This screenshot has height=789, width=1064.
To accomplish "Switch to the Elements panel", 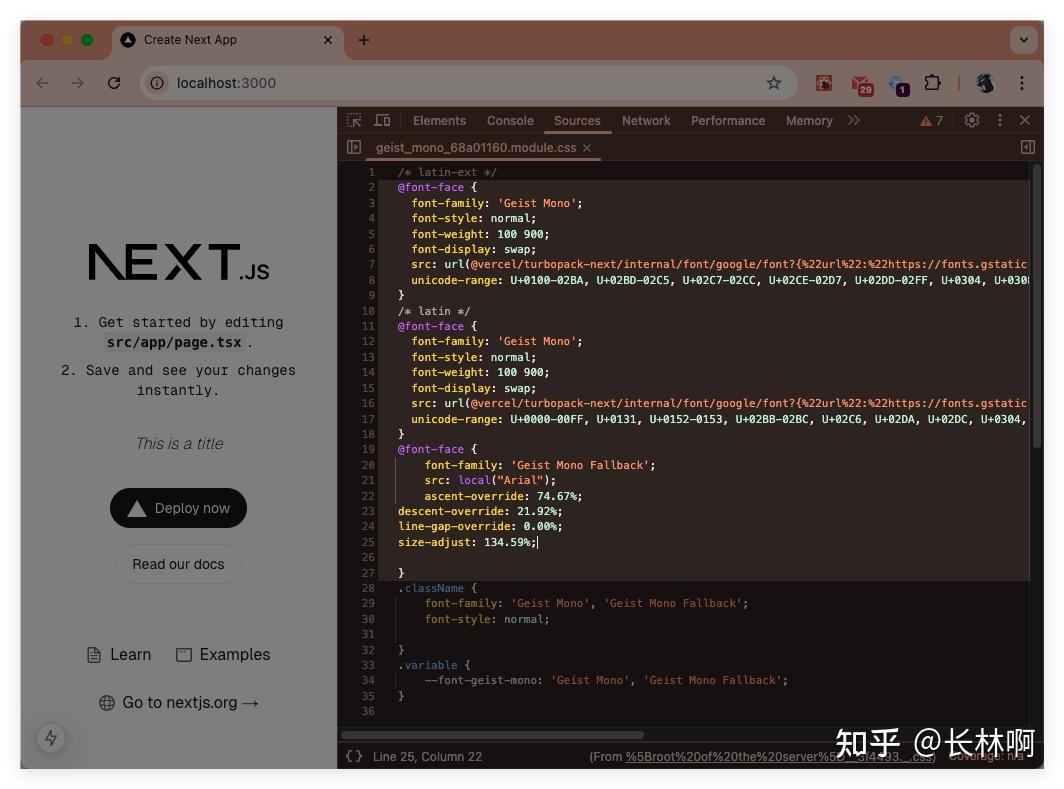I will pyautogui.click(x=439, y=120).
